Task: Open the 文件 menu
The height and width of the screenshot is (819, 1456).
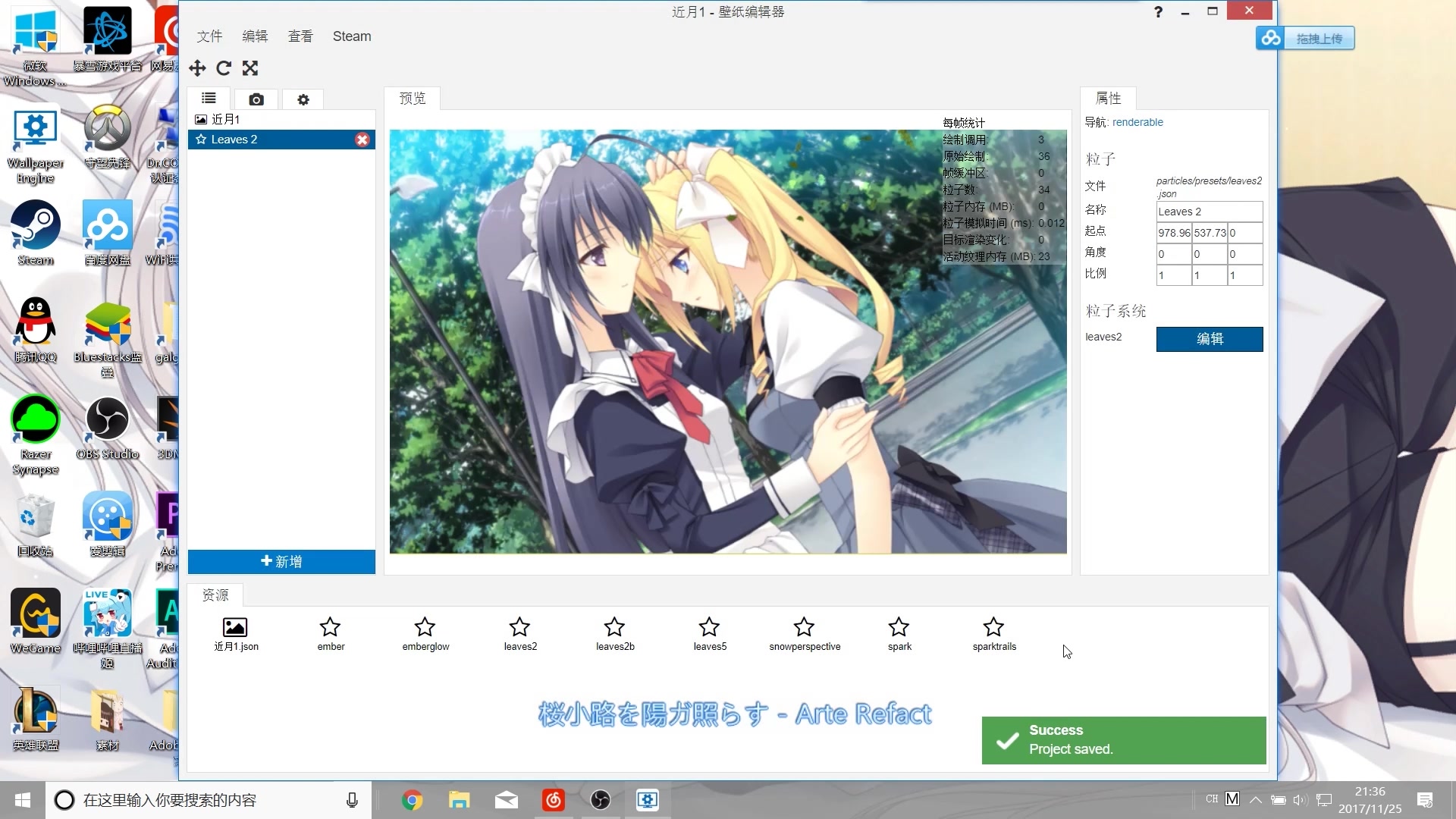Action: coord(210,36)
